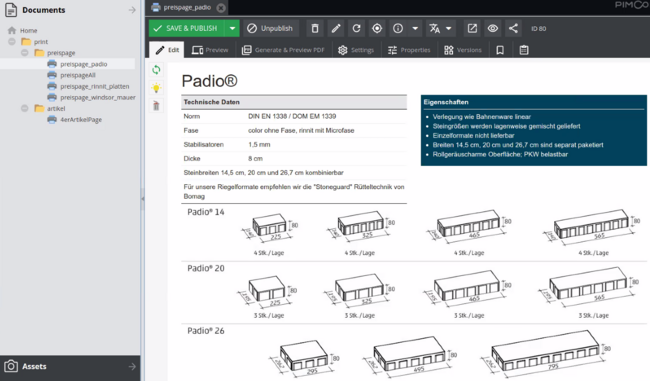The width and height of the screenshot is (650, 381).
Task: Click the Padio 14 row label
Action: coord(206,212)
